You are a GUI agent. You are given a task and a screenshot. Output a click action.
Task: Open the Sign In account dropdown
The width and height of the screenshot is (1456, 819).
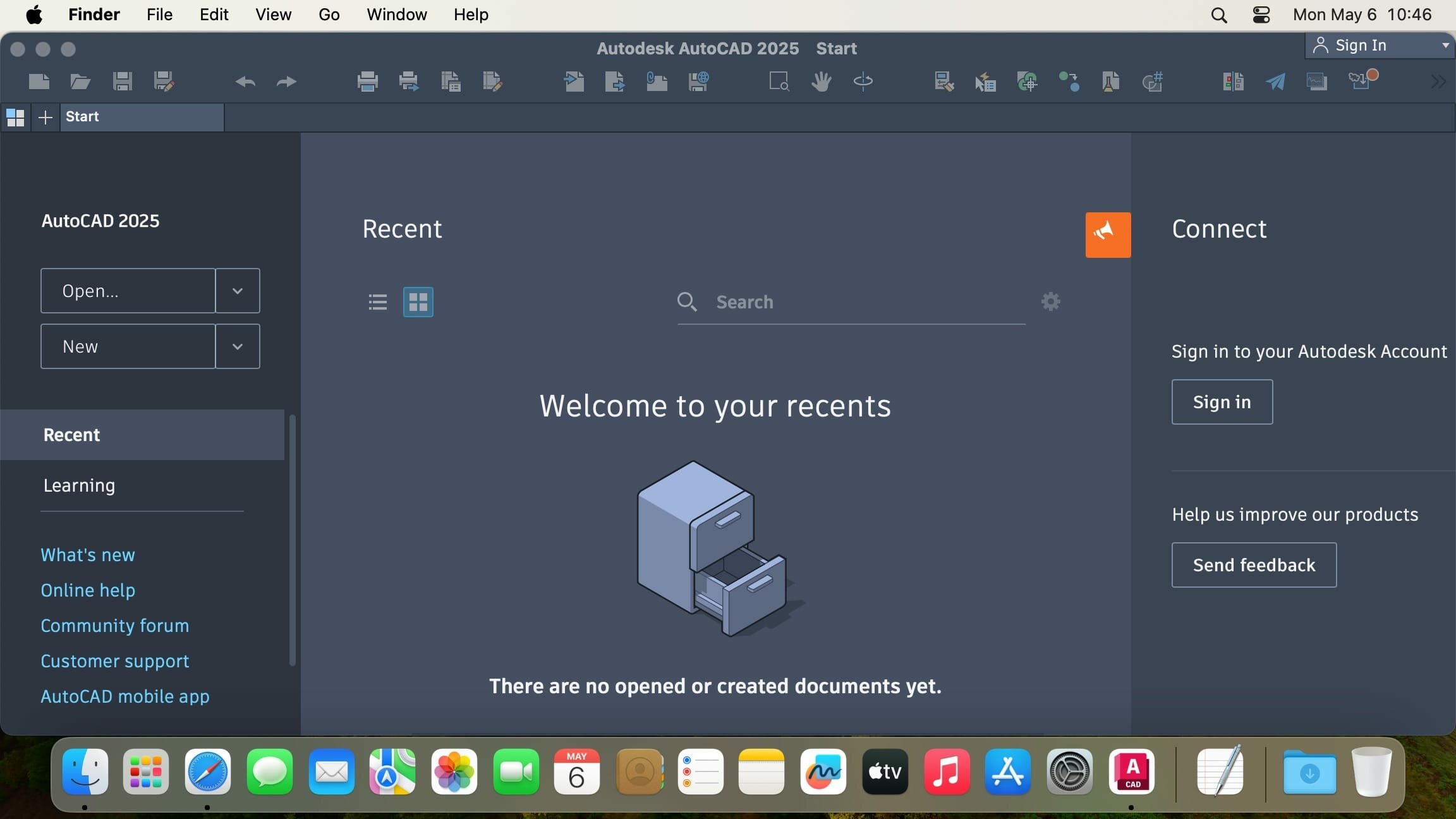(1380, 45)
